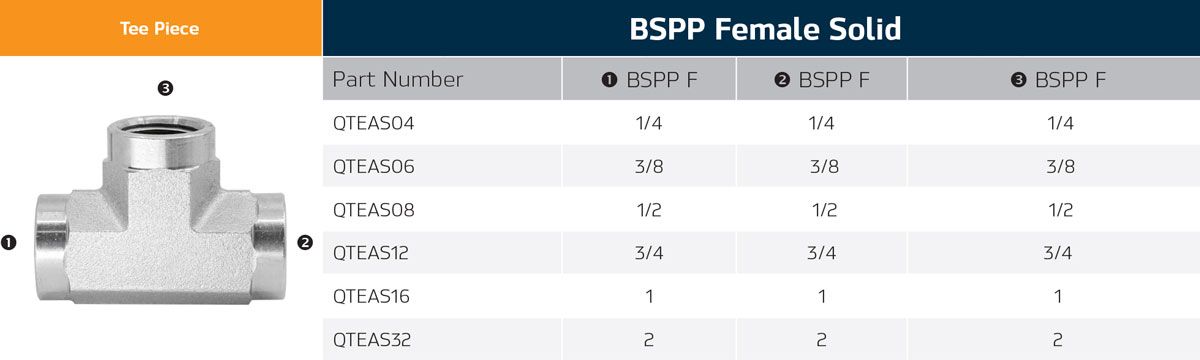Click the 1/4 value in first BSPP column

click(649, 124)
